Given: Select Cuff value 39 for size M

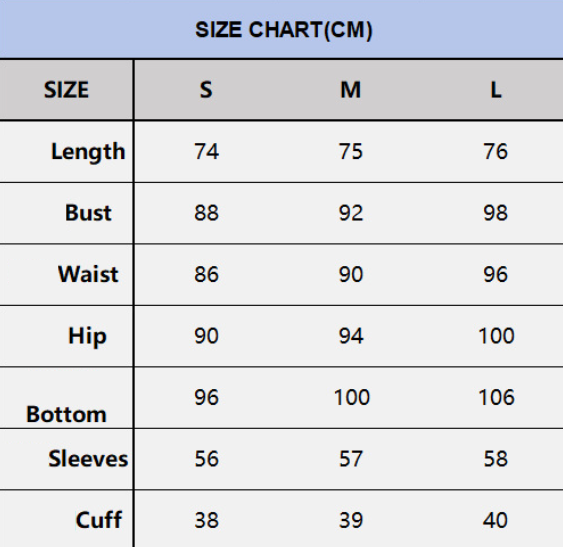Looking at the screenshot, I should coord(351,520).
